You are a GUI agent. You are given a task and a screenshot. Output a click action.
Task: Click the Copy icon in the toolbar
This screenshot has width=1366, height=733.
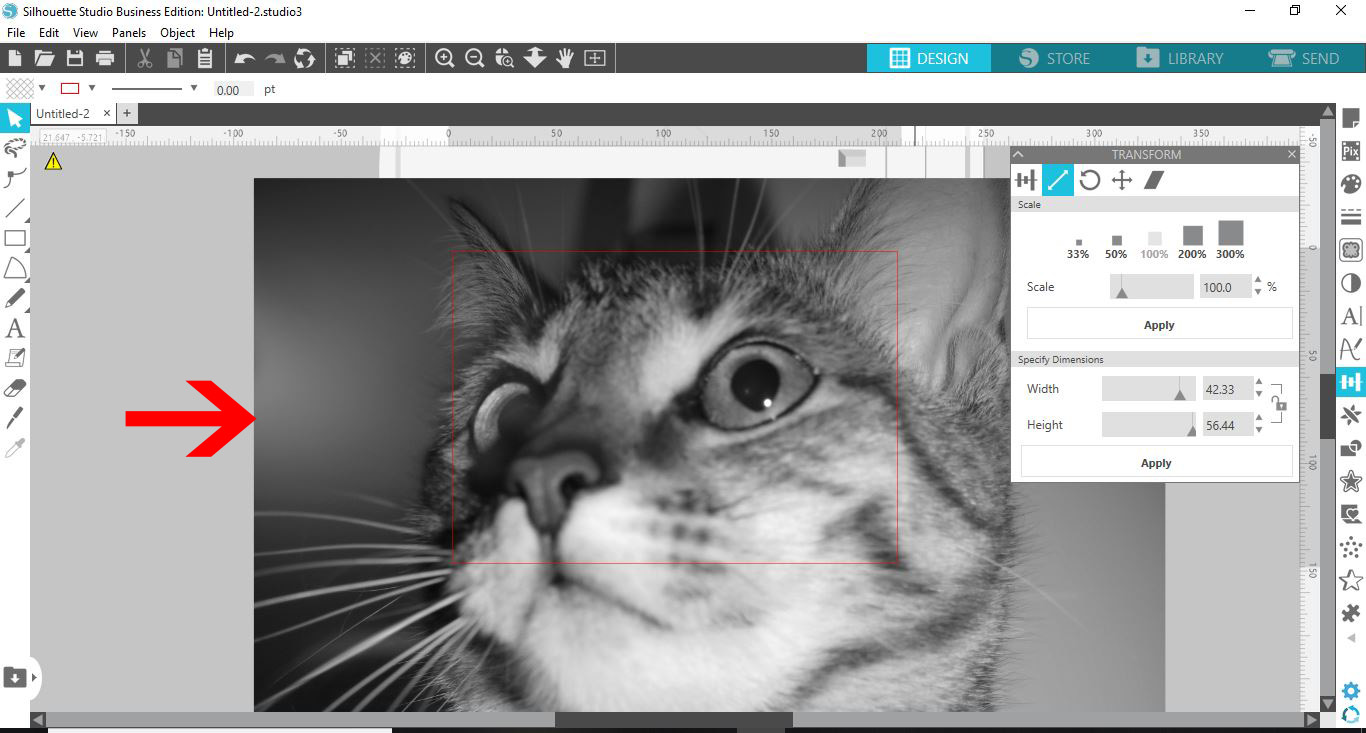click(x=175, y=59)
